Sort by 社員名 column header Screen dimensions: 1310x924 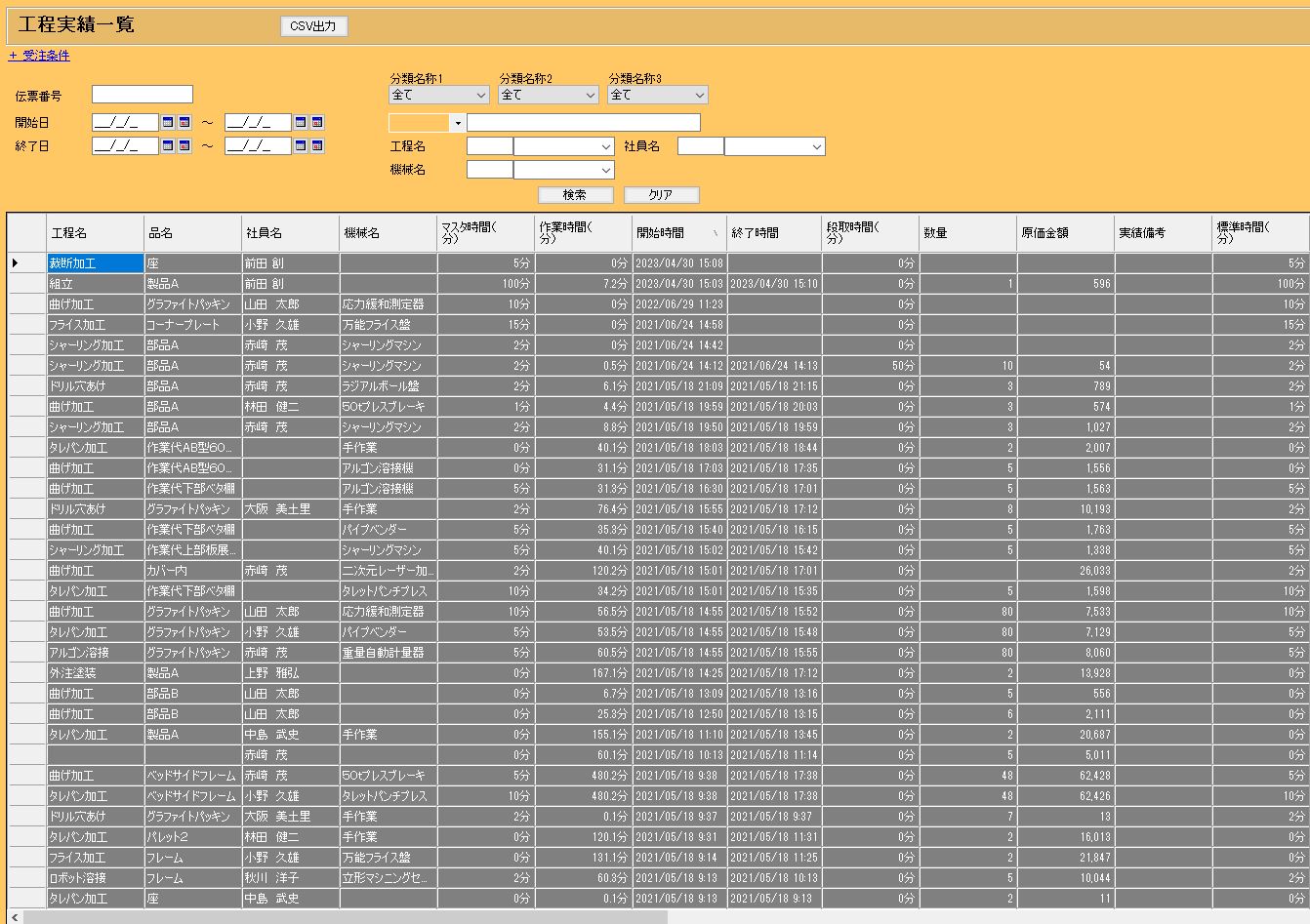[x=291, y=233]
